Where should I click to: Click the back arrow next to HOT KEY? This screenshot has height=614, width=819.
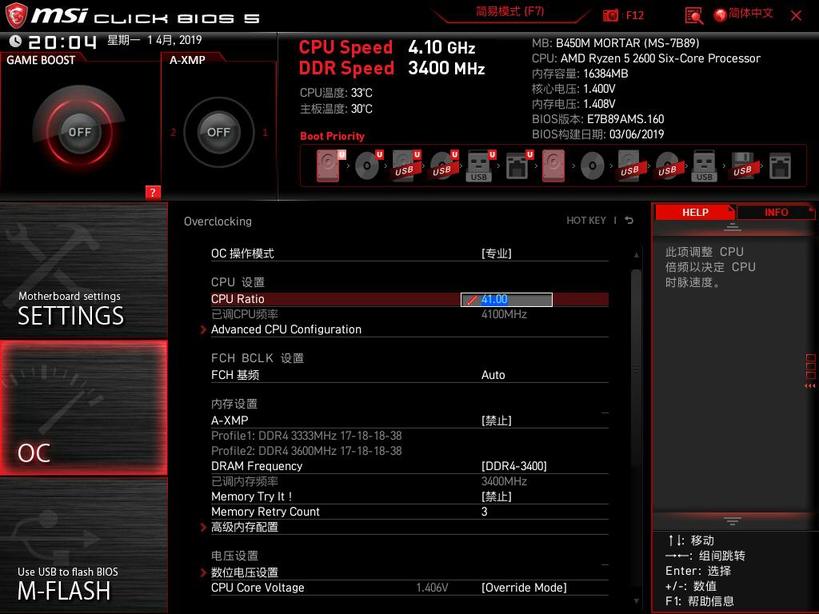(629, 220)
